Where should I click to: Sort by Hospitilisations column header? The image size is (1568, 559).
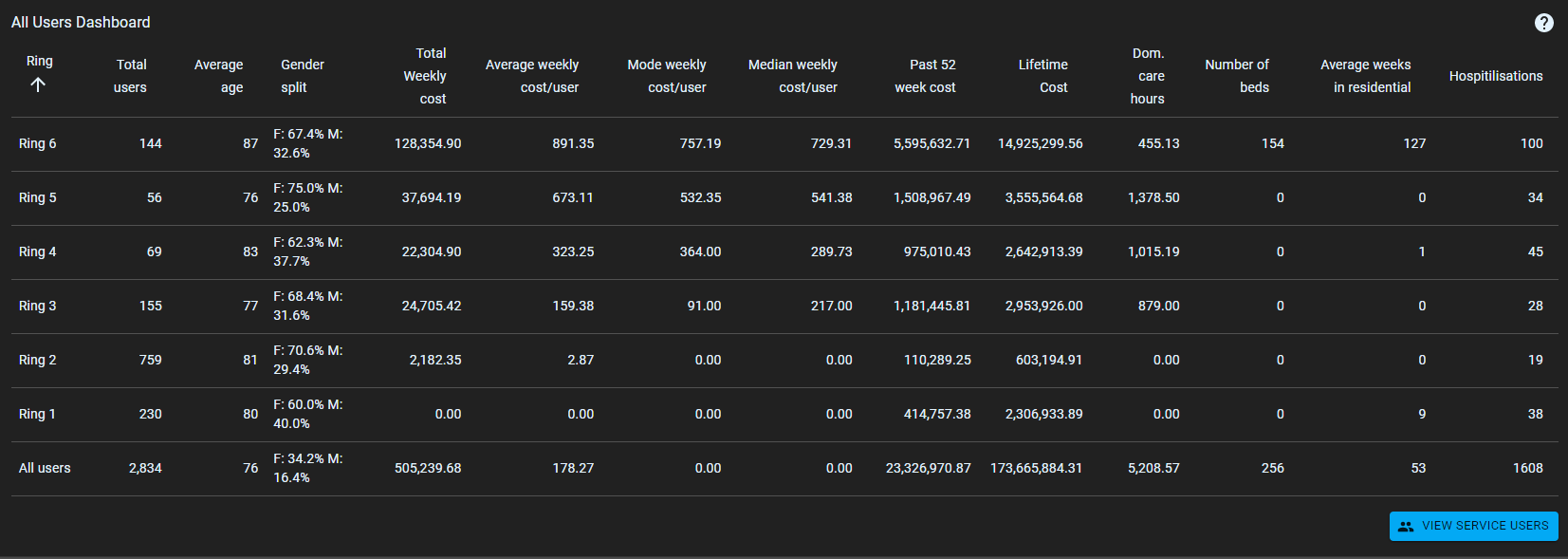click(1495, 76)
